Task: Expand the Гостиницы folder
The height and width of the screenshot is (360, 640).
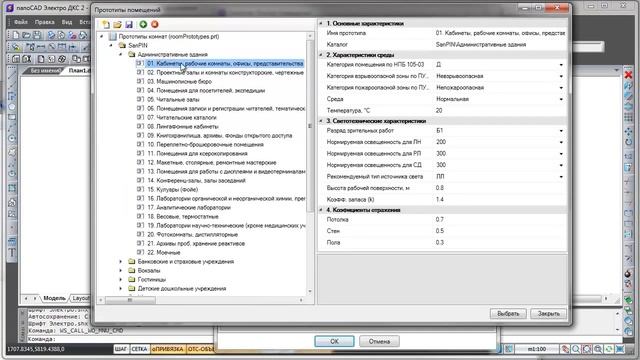Action: (x=121, y=279)
